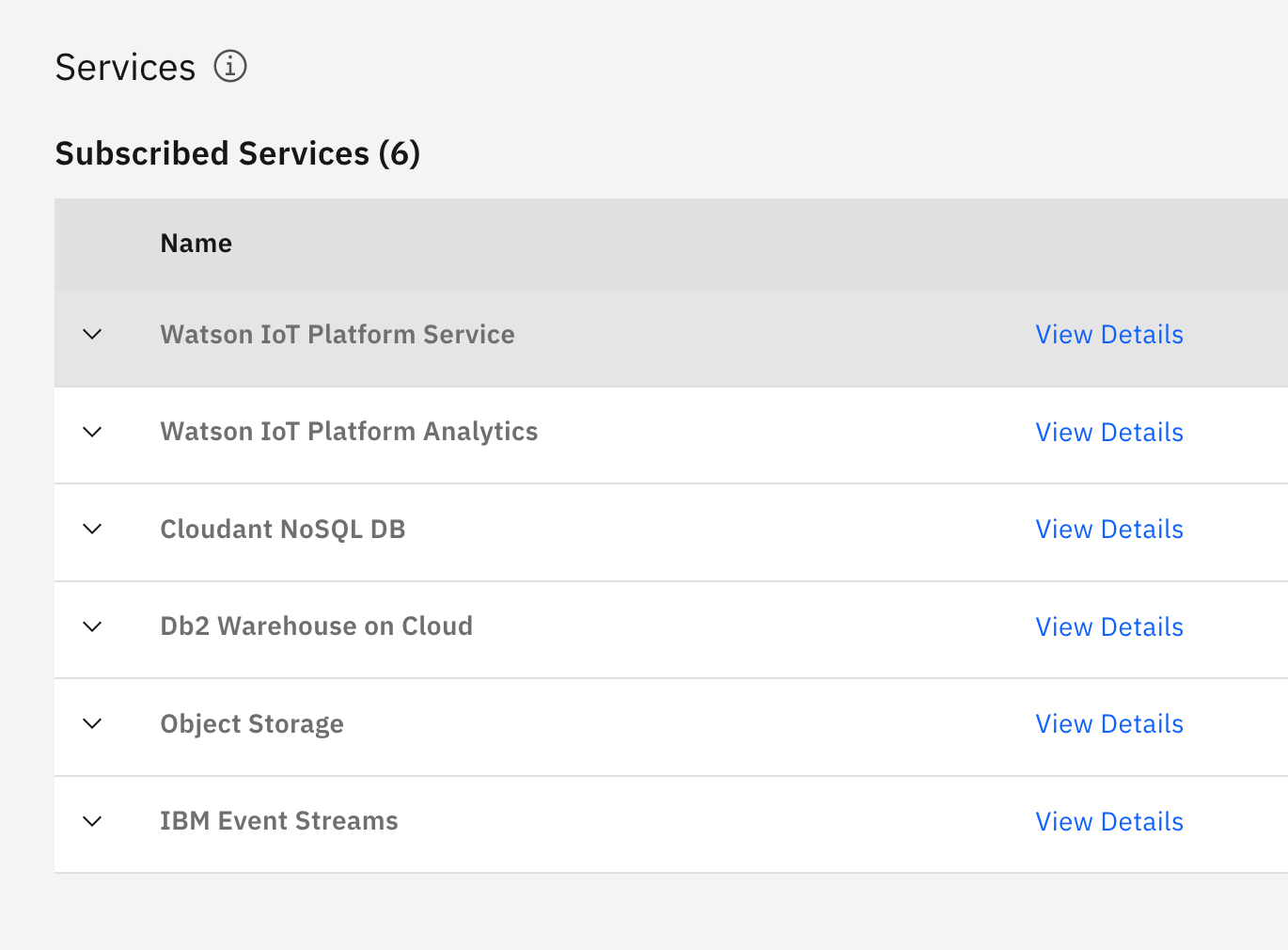Open View Details for Cloudant NoSQL DB

coord(1109,530)
